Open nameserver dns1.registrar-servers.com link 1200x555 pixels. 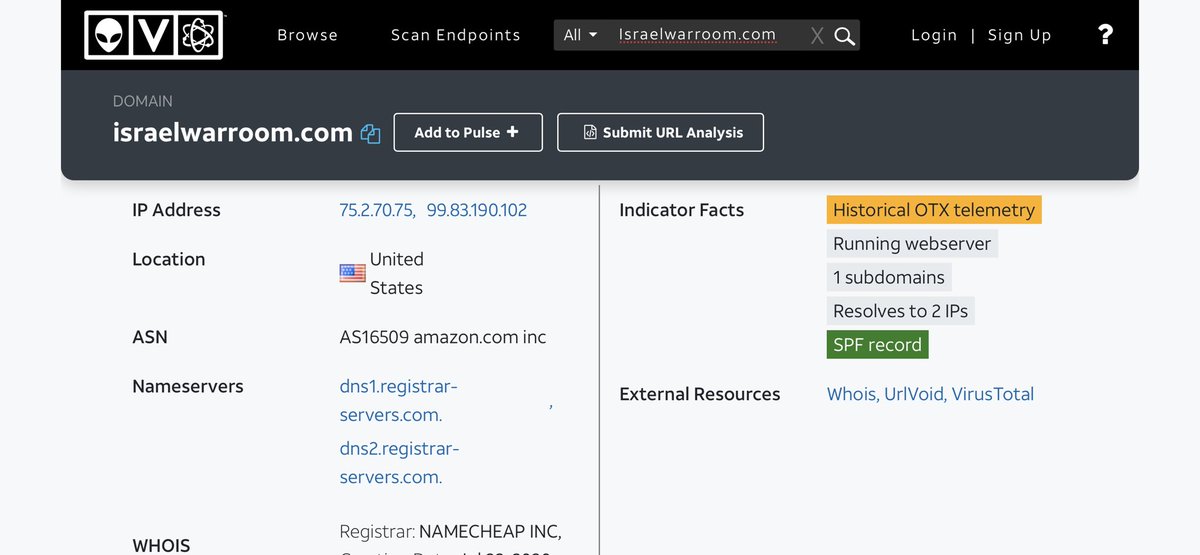pos(398,400)
